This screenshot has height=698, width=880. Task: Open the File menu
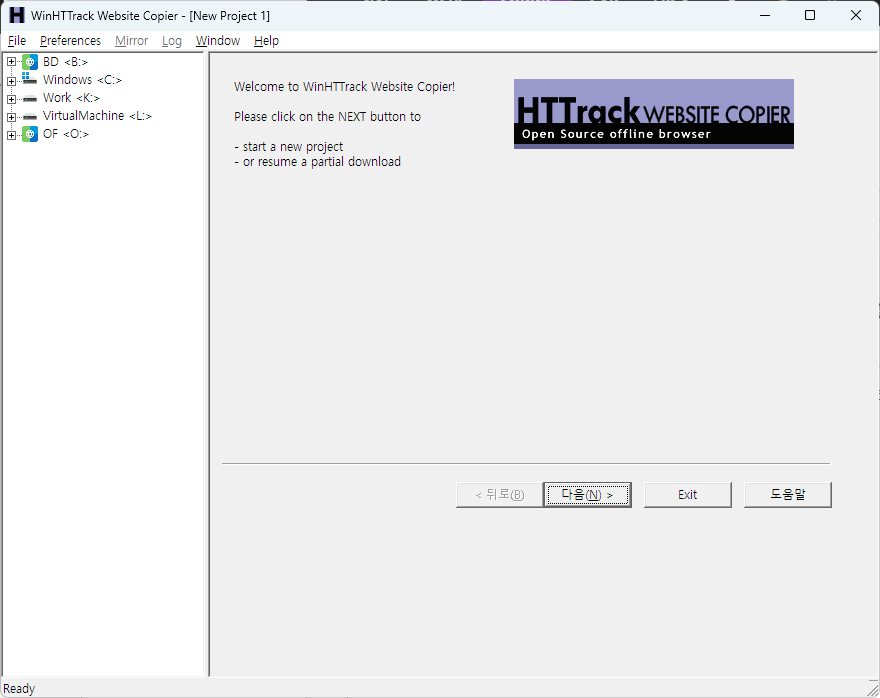click(17, 41)
